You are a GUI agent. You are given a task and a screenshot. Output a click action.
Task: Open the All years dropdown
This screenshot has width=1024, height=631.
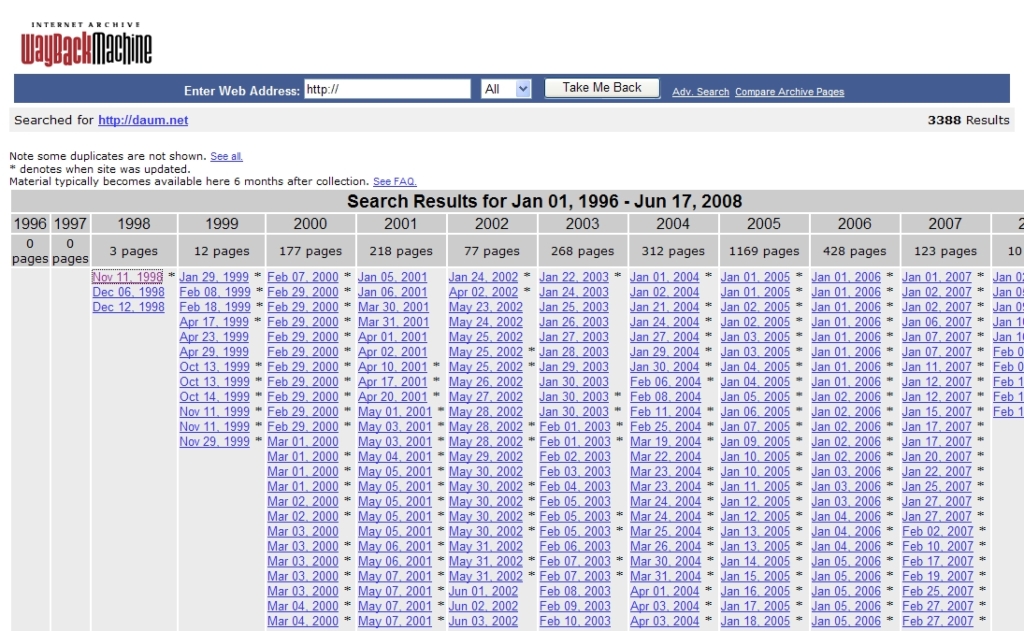(x=506, y=89)
